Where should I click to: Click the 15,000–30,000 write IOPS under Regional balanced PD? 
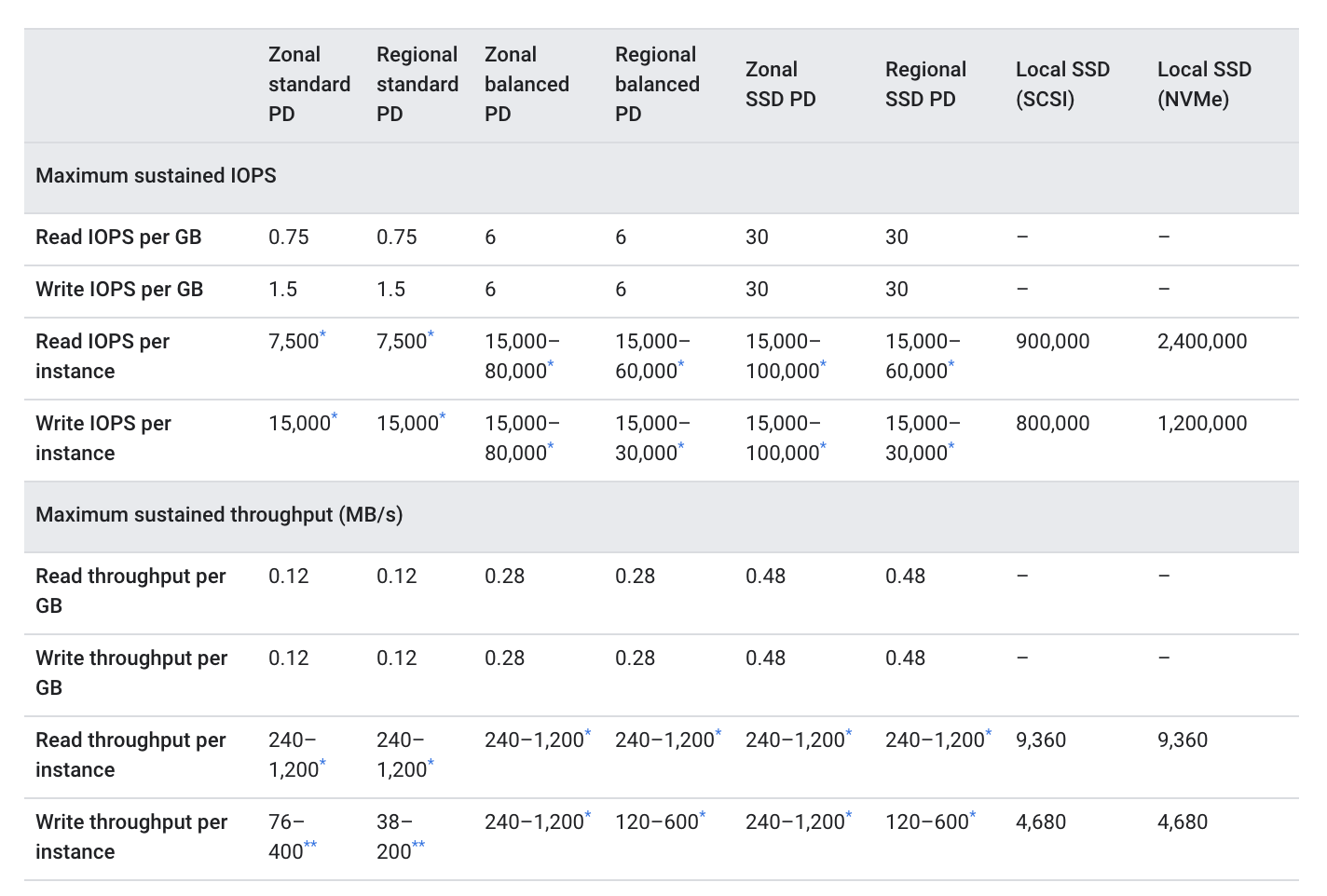pos(652,438)
